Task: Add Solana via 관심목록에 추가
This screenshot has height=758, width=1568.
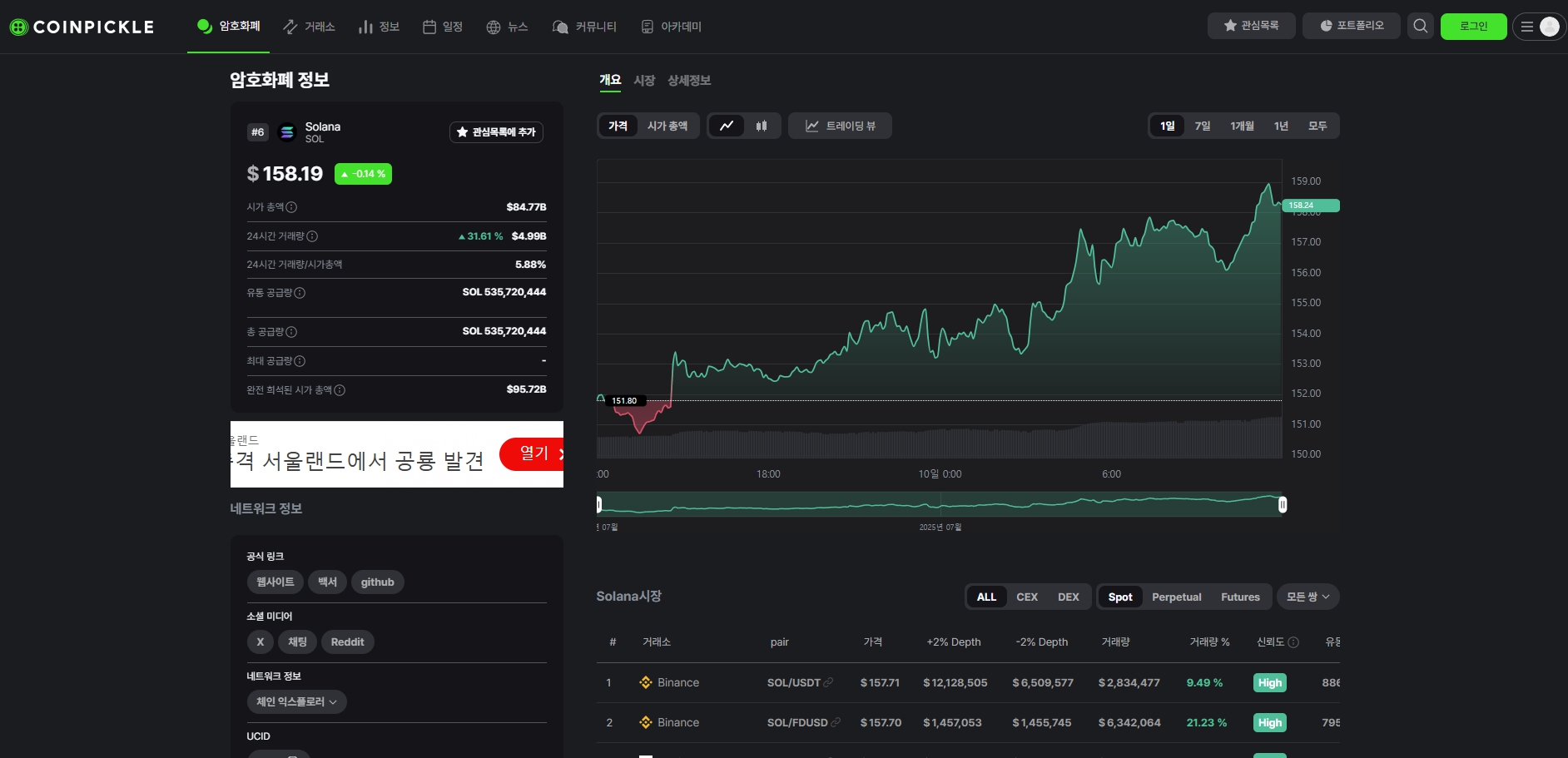Action: point(496,132)
